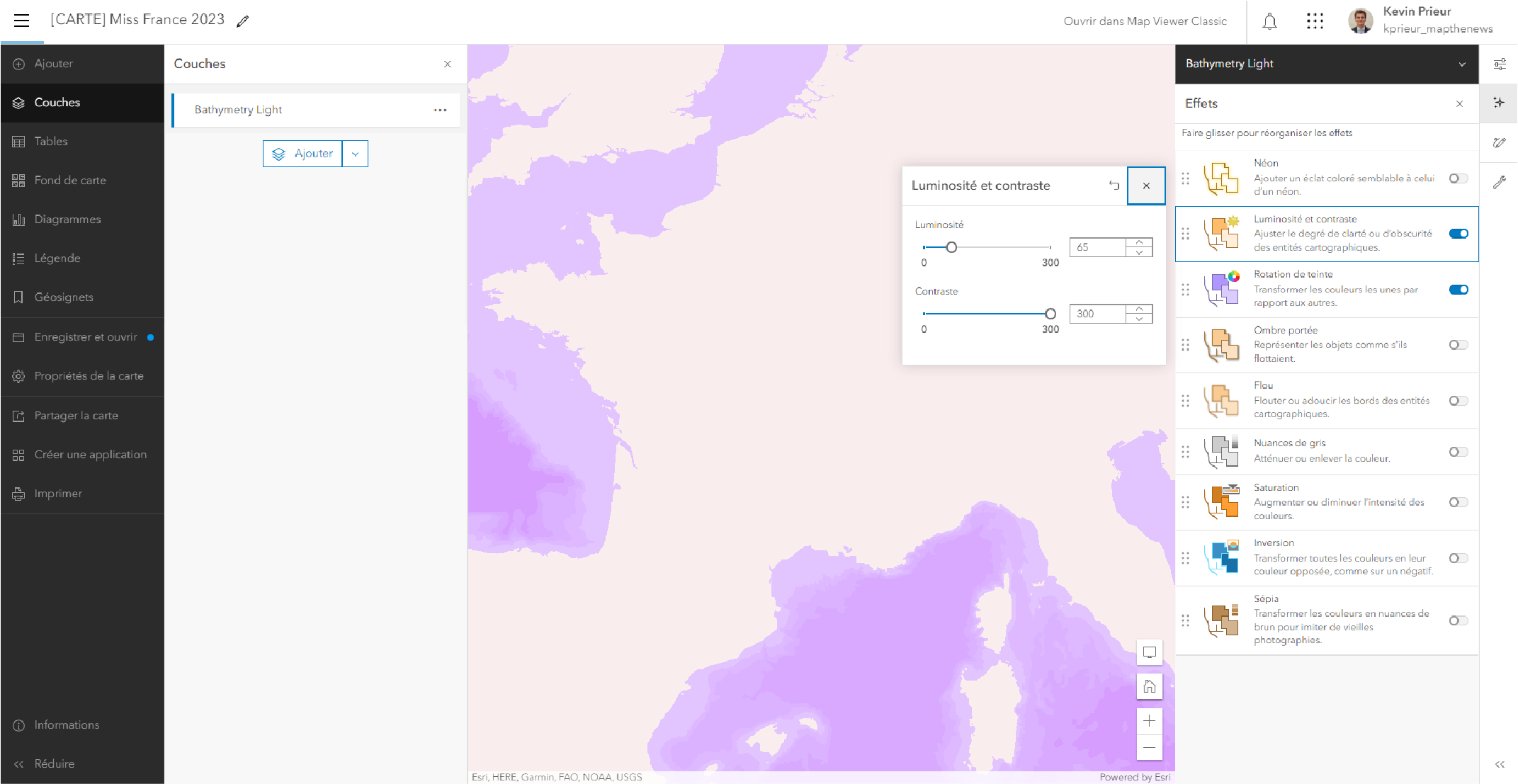Click the pencil icon to edit map title

pos(243,21)
